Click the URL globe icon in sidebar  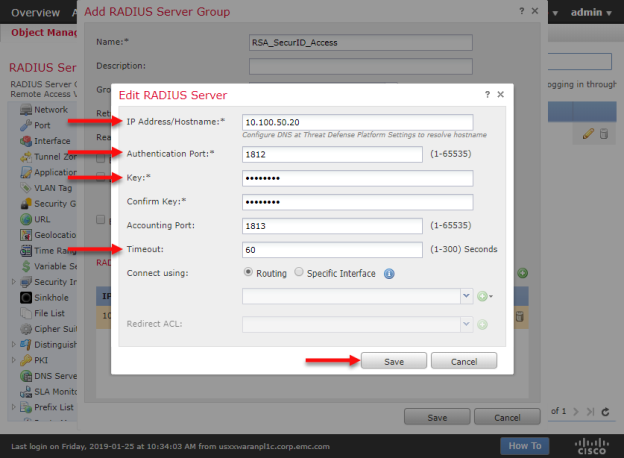pos(26,219)
